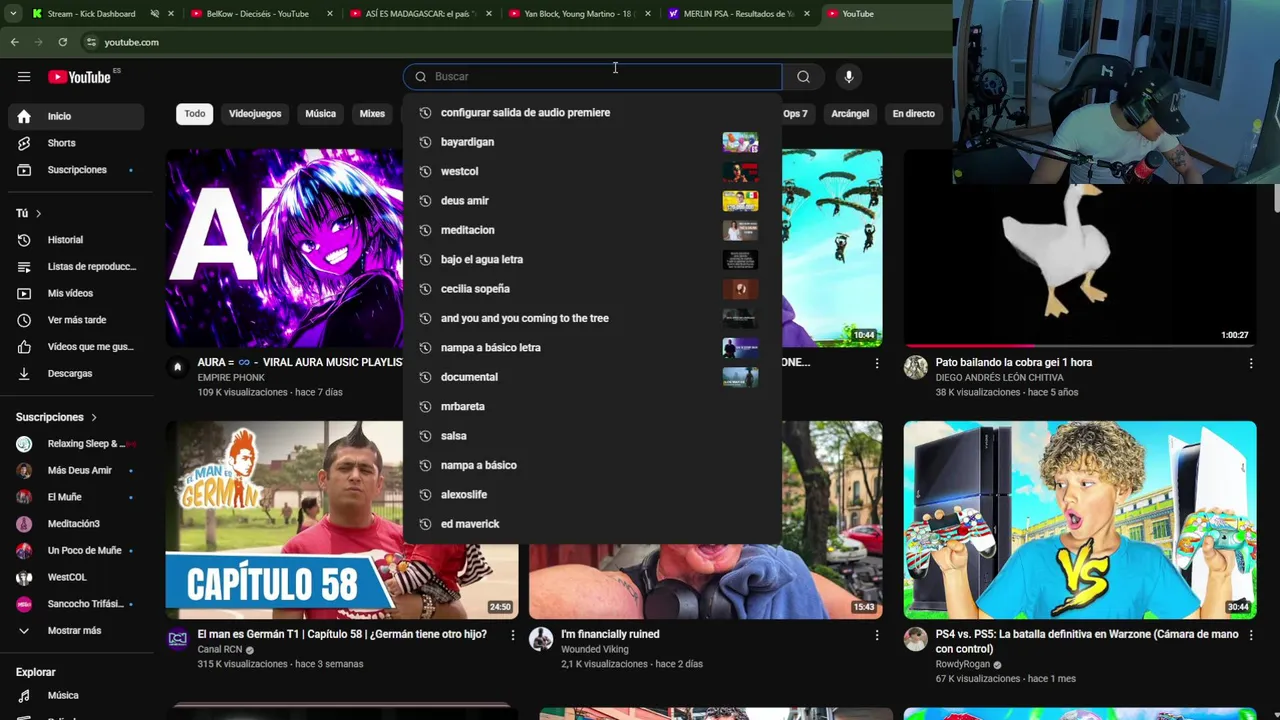
Task: Open Wounded Viking channel avatar
Action: [x=541, y=639]
